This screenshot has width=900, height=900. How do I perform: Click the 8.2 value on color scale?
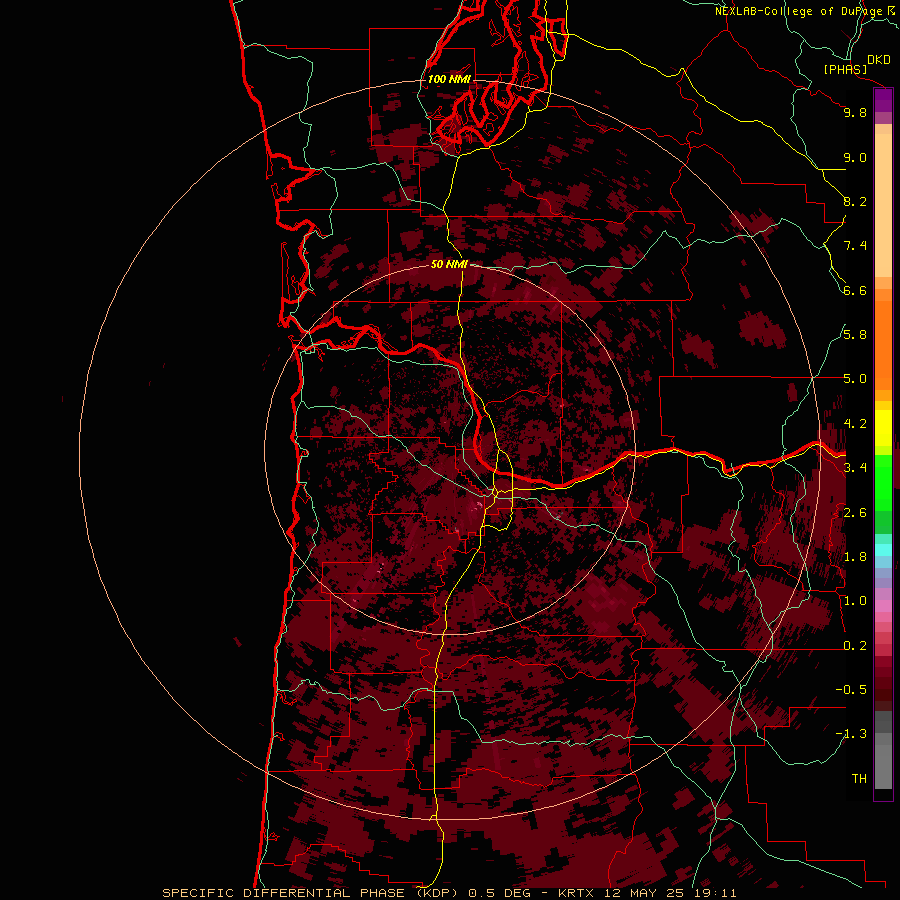coord(855,201)
